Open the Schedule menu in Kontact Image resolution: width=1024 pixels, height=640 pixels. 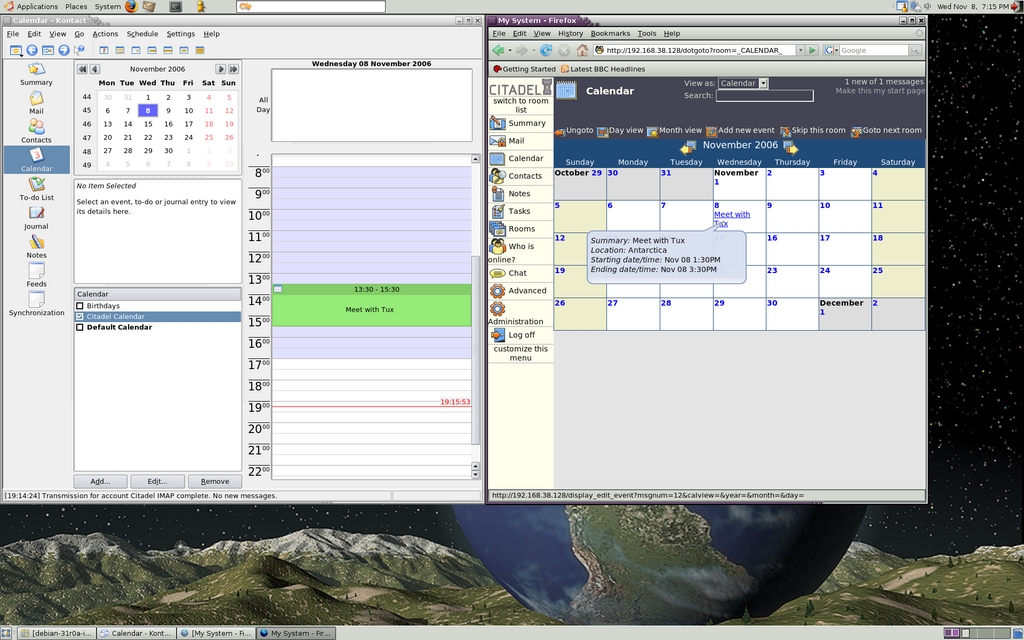pyautogui.click(x=142, y=34)
